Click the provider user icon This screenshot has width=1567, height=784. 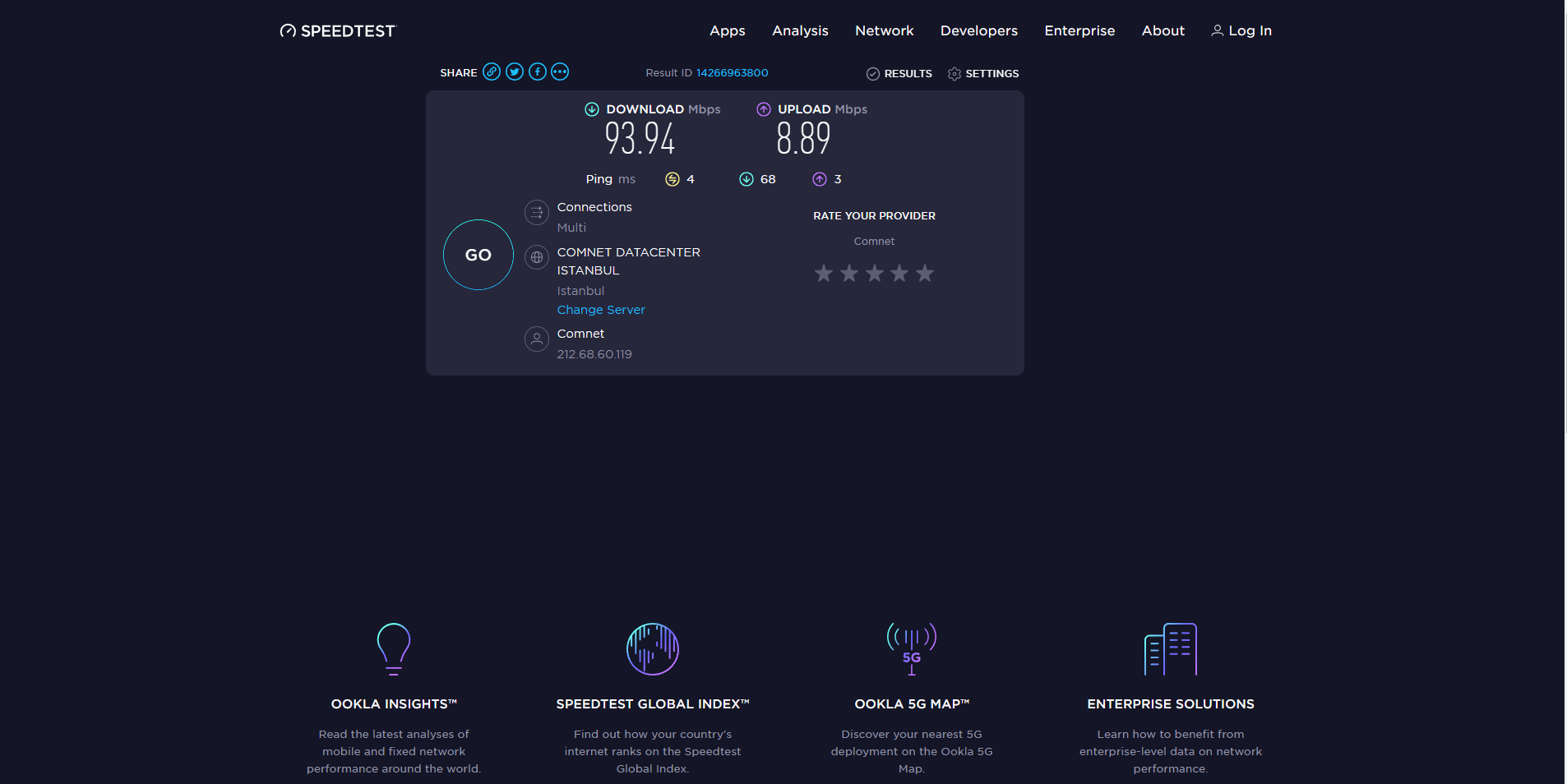(x=537, y=339)
